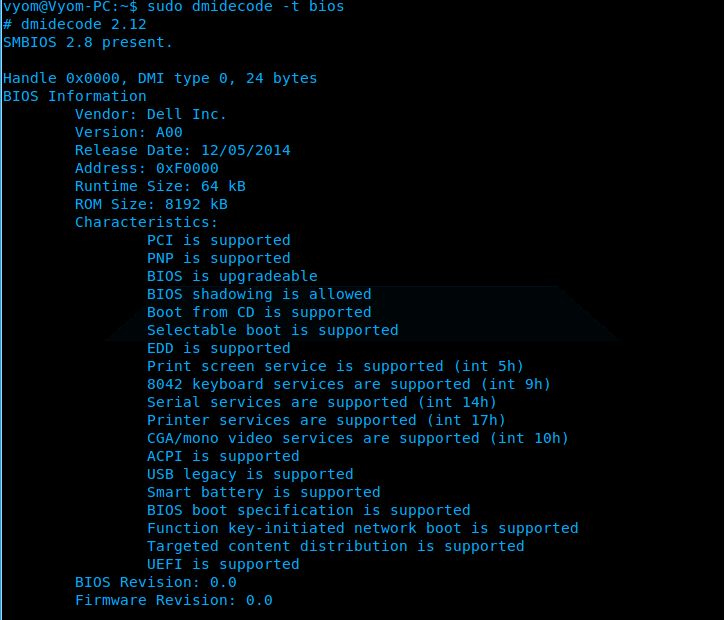This screenshot has width=725, height=620.
Task: Click the Runtime Size: 64 kB line
Action: click(160, 187)
